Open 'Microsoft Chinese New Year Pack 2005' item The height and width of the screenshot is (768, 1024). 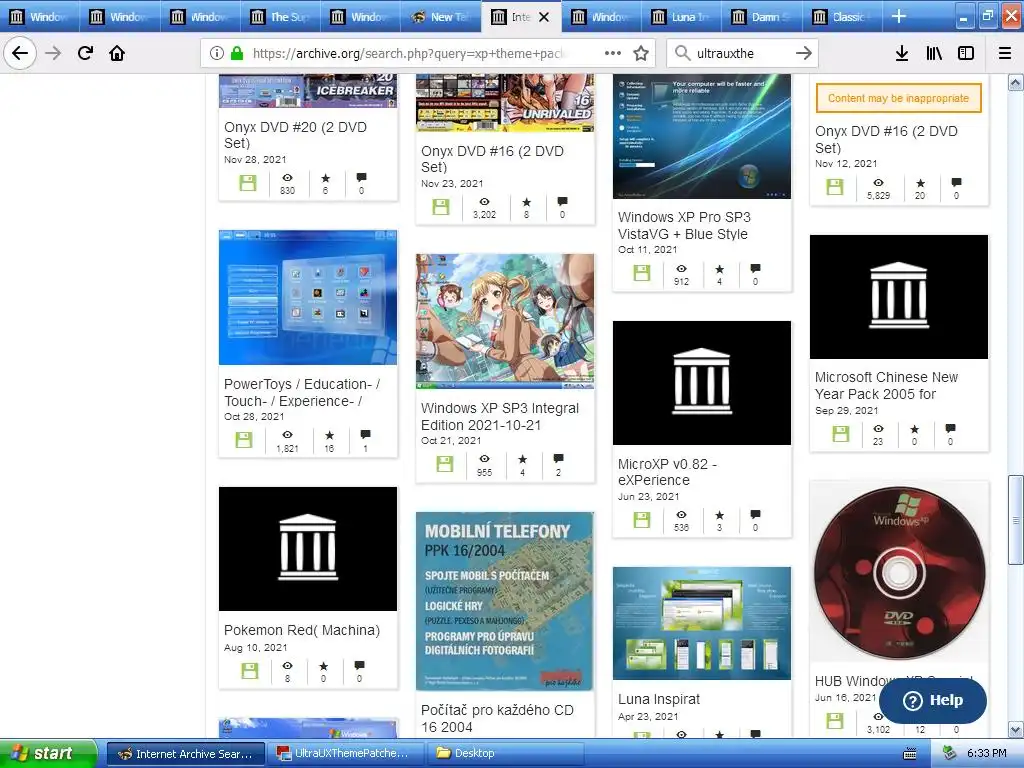pos(886,385)
